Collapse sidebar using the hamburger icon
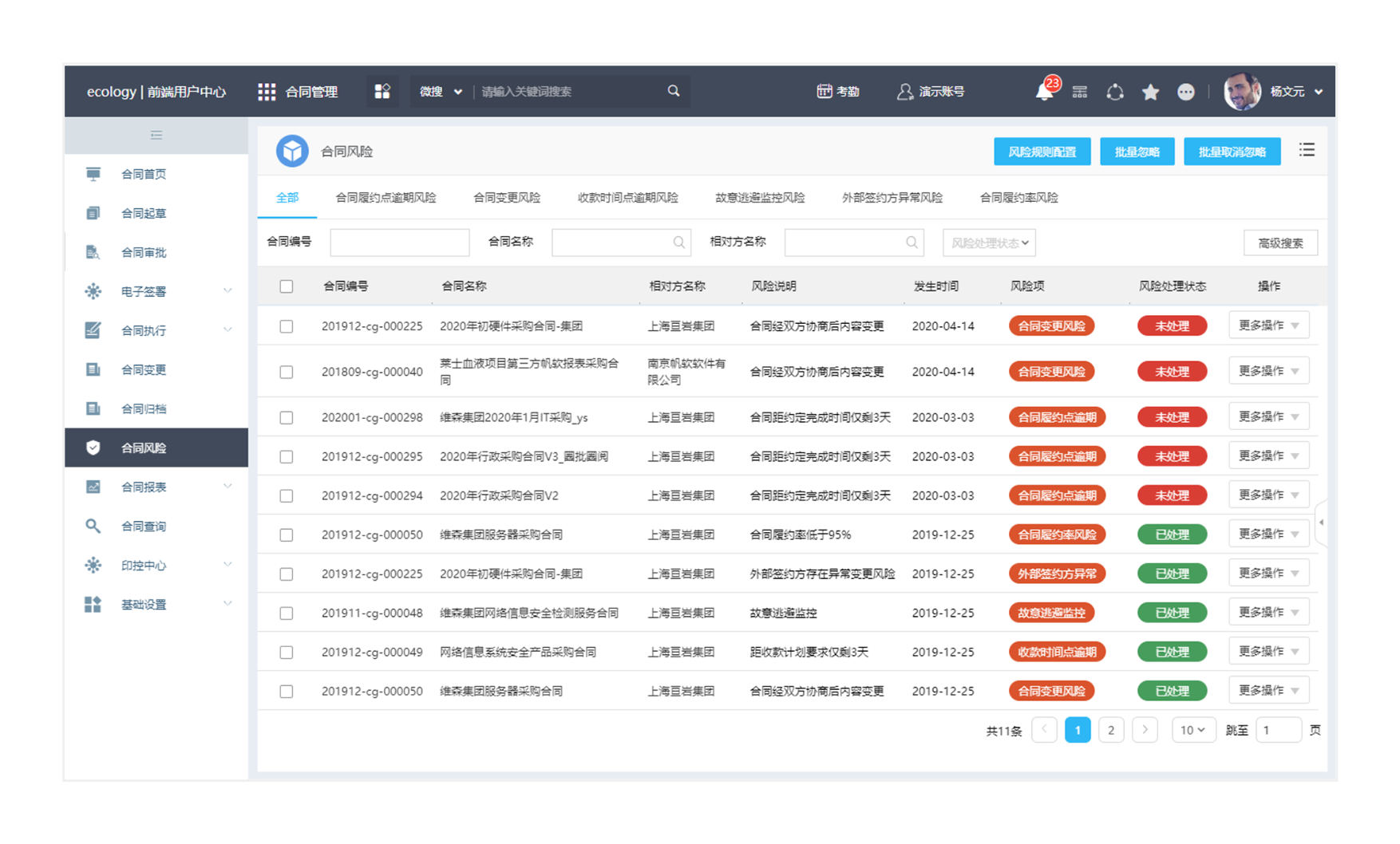The height and width of the screenshot is (844, 1400). coord(156,135)
